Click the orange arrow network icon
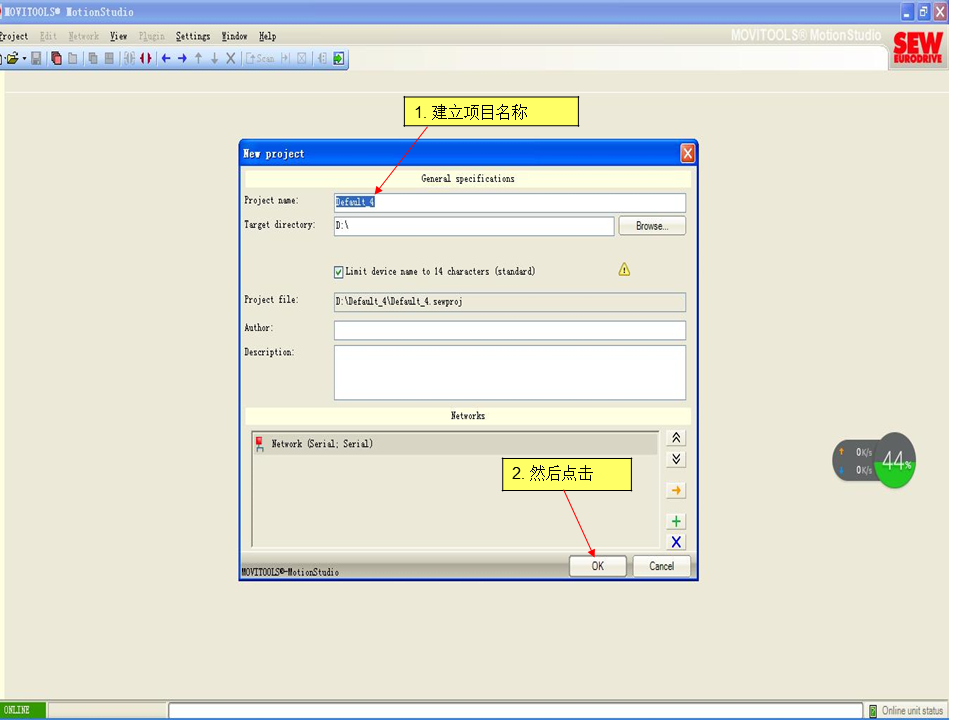 click(x=676, y=490)
